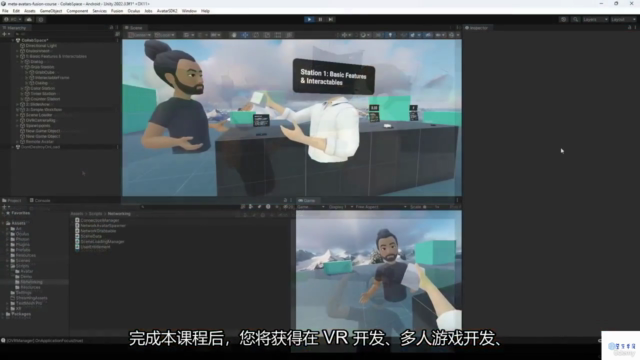
Task: Open the Edit menu
Action: tap(16, 11)
